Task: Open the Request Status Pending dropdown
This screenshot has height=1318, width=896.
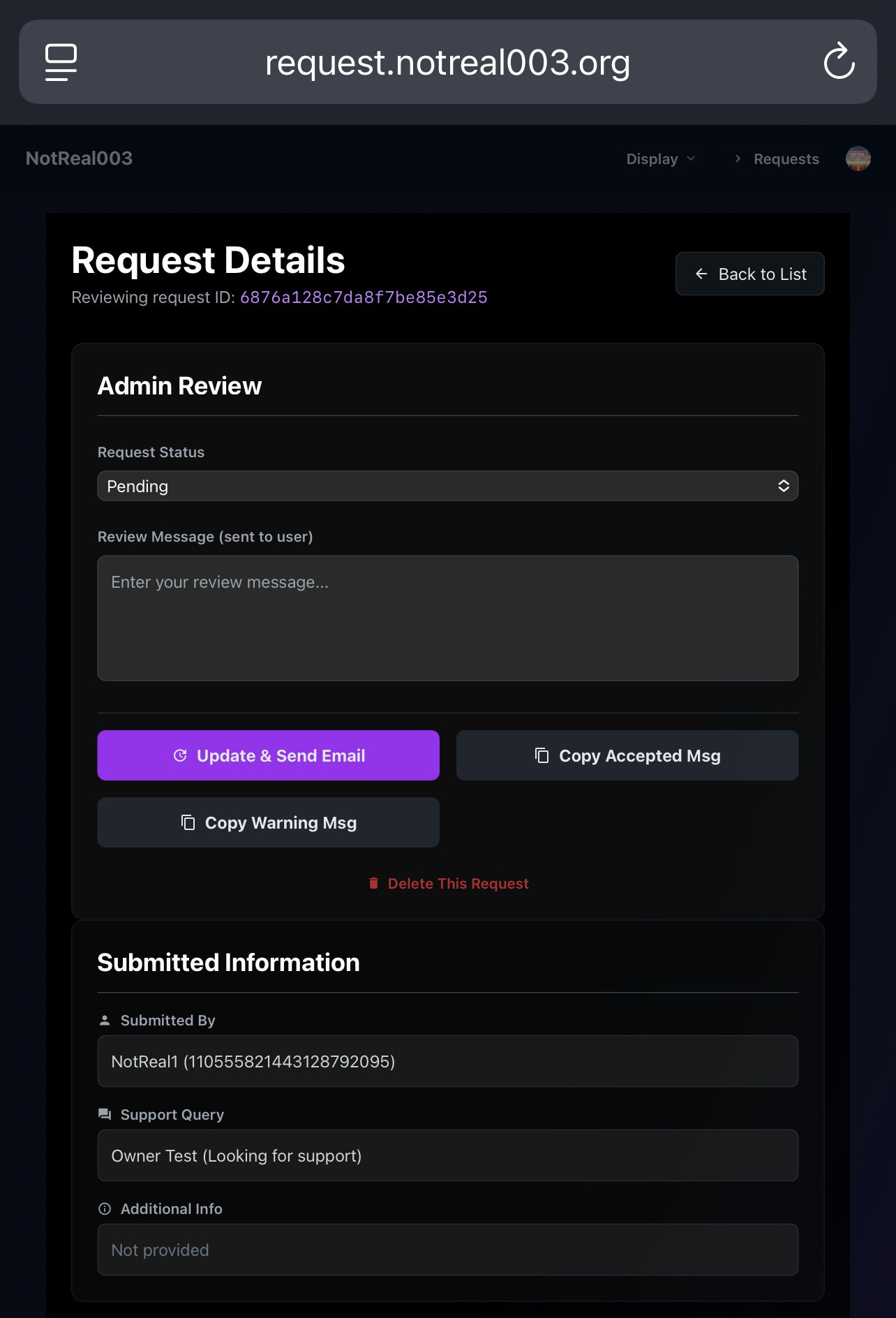Action: 448,486
